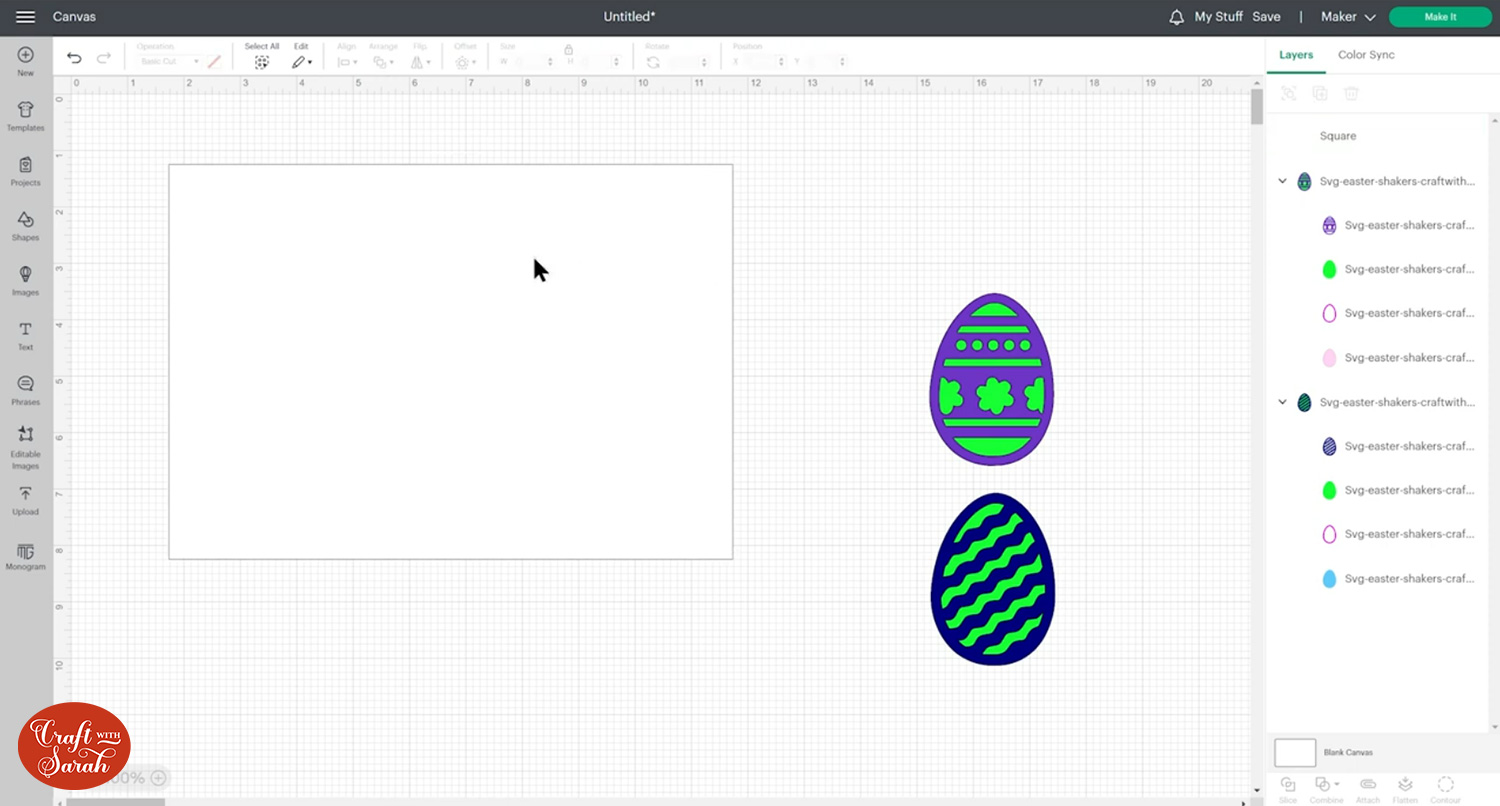1500x806 pixels.
Task: Click Select All in the toolbar
Action: click(262, 56)
